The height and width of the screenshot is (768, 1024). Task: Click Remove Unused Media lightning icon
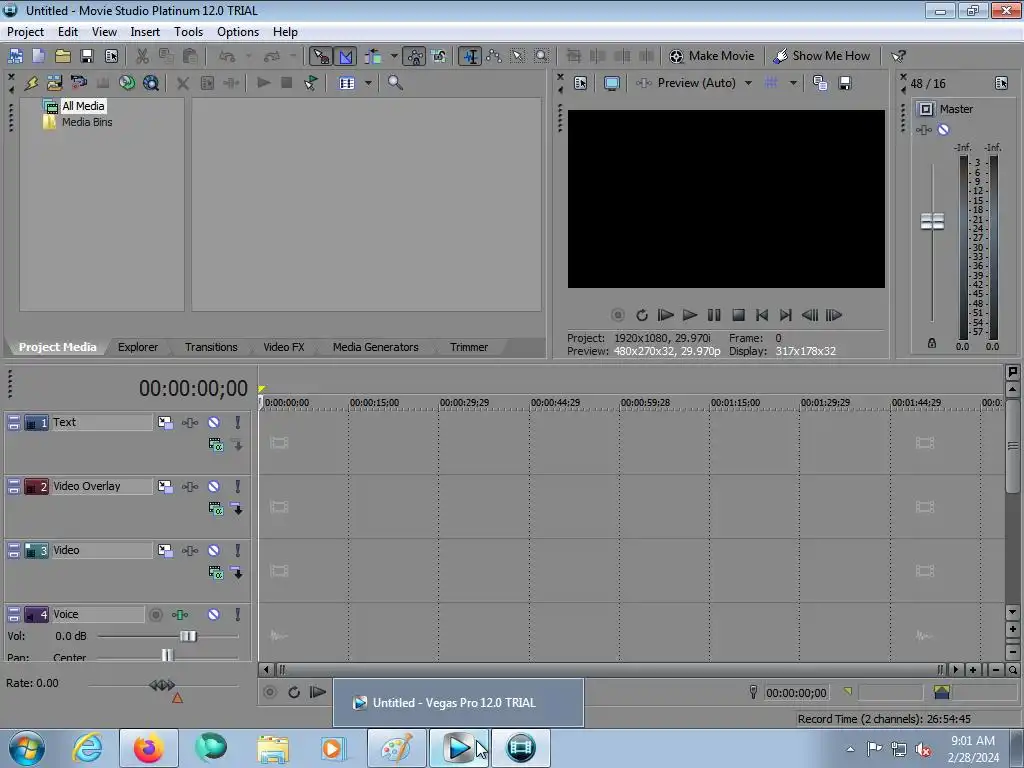point(31,83)
